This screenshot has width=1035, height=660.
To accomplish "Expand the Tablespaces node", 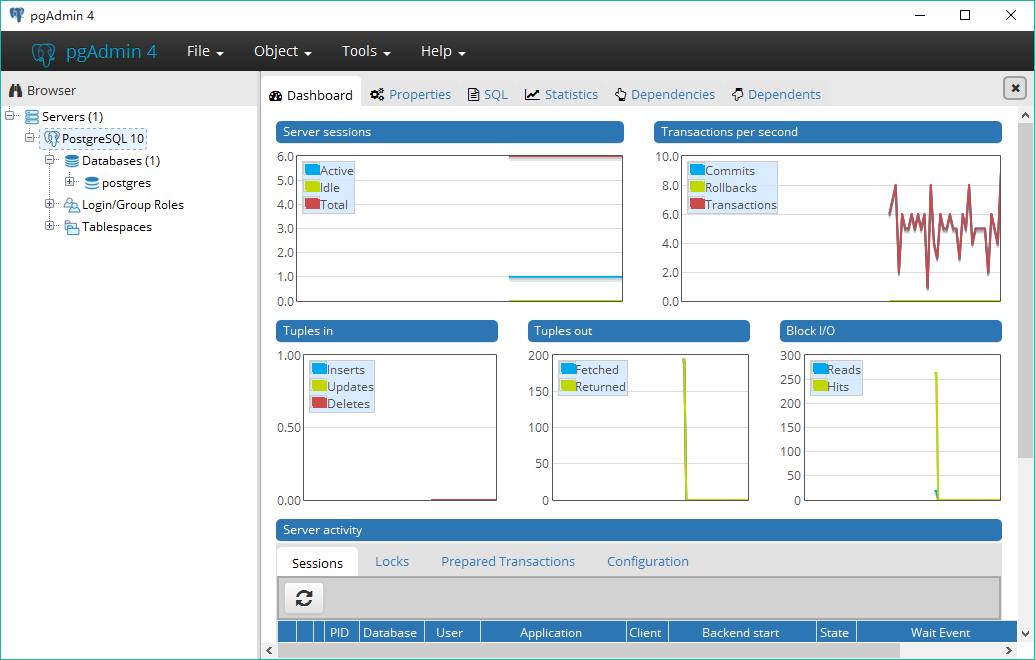I will (x=50, y=226).
